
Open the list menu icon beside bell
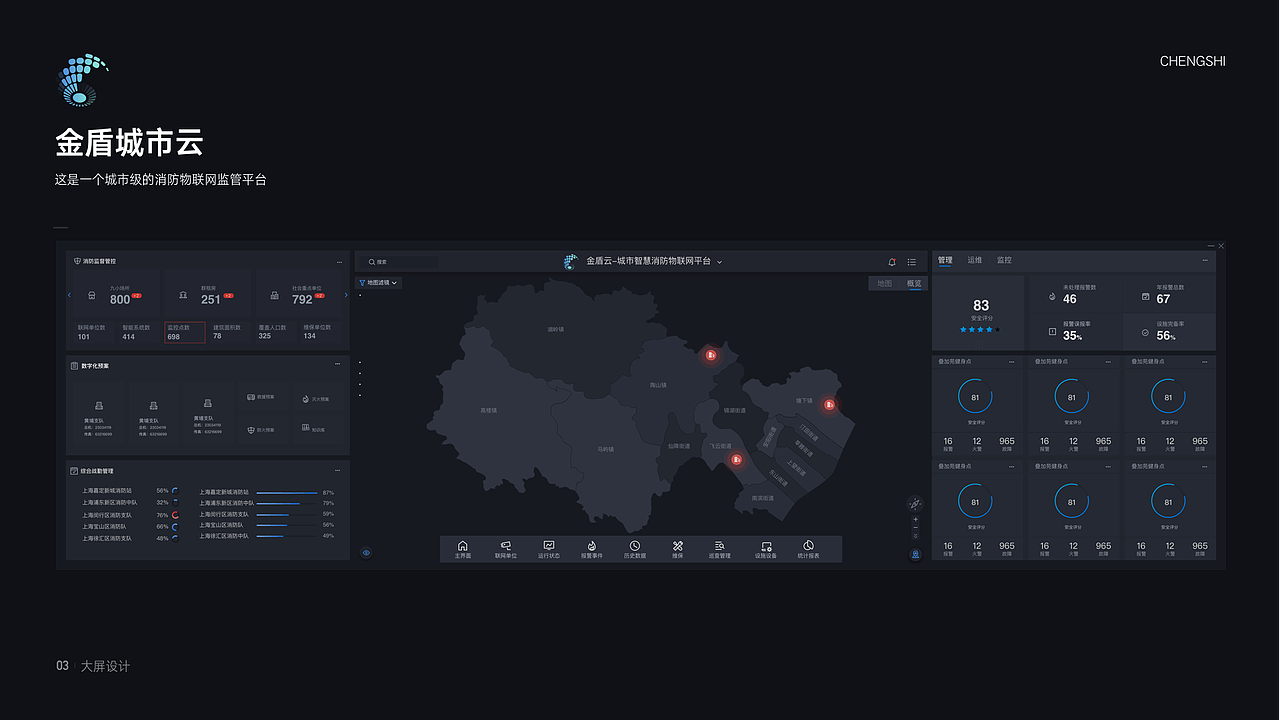pyautogui.click(x=912, y=262)
